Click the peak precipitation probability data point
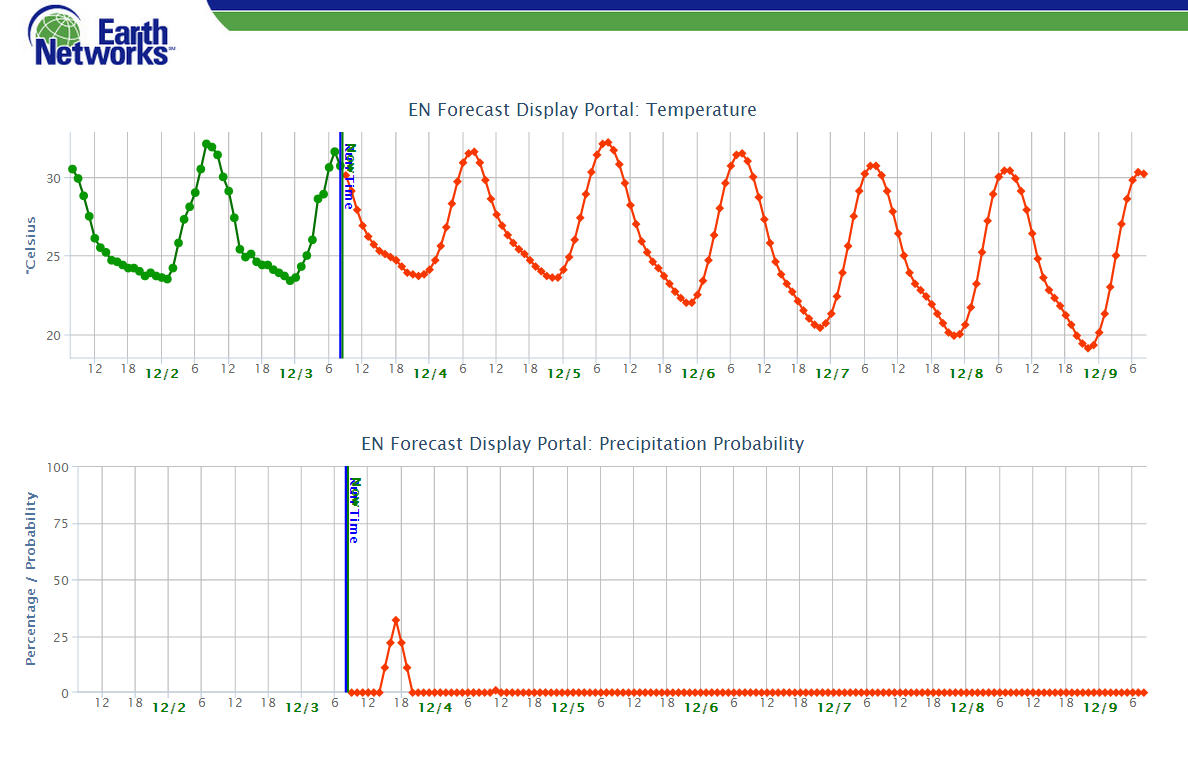 point(395,621)
